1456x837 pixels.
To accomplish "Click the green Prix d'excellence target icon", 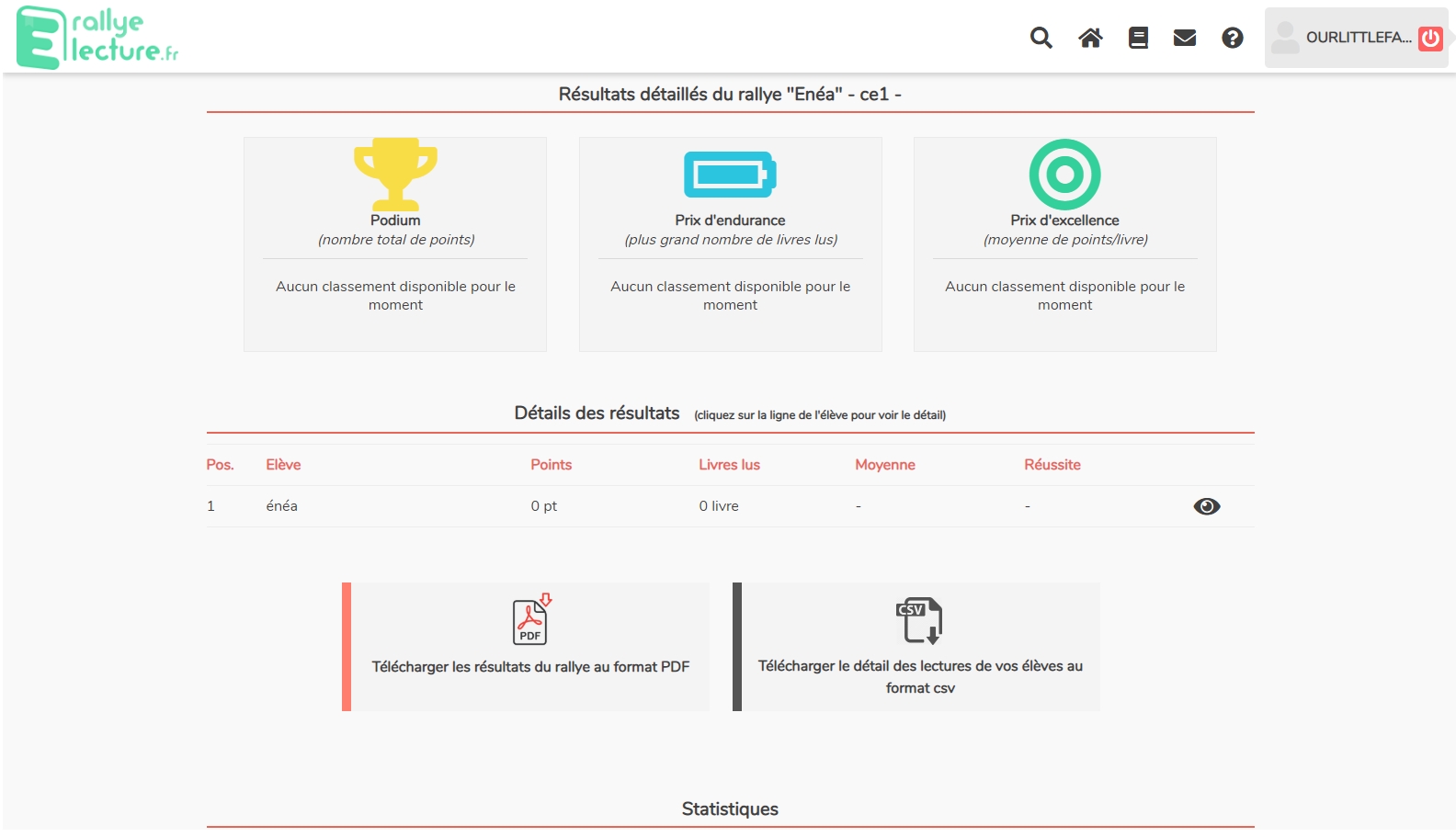I will [x=1064, y=174].
